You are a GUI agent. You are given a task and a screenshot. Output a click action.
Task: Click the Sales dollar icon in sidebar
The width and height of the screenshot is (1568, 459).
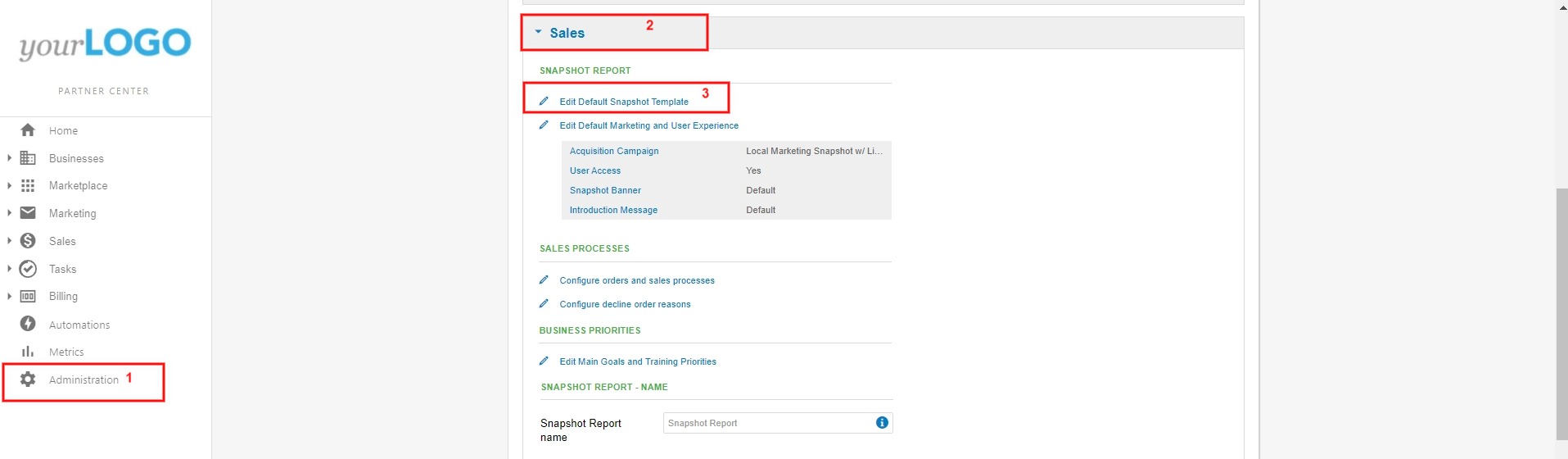[28, 241]
